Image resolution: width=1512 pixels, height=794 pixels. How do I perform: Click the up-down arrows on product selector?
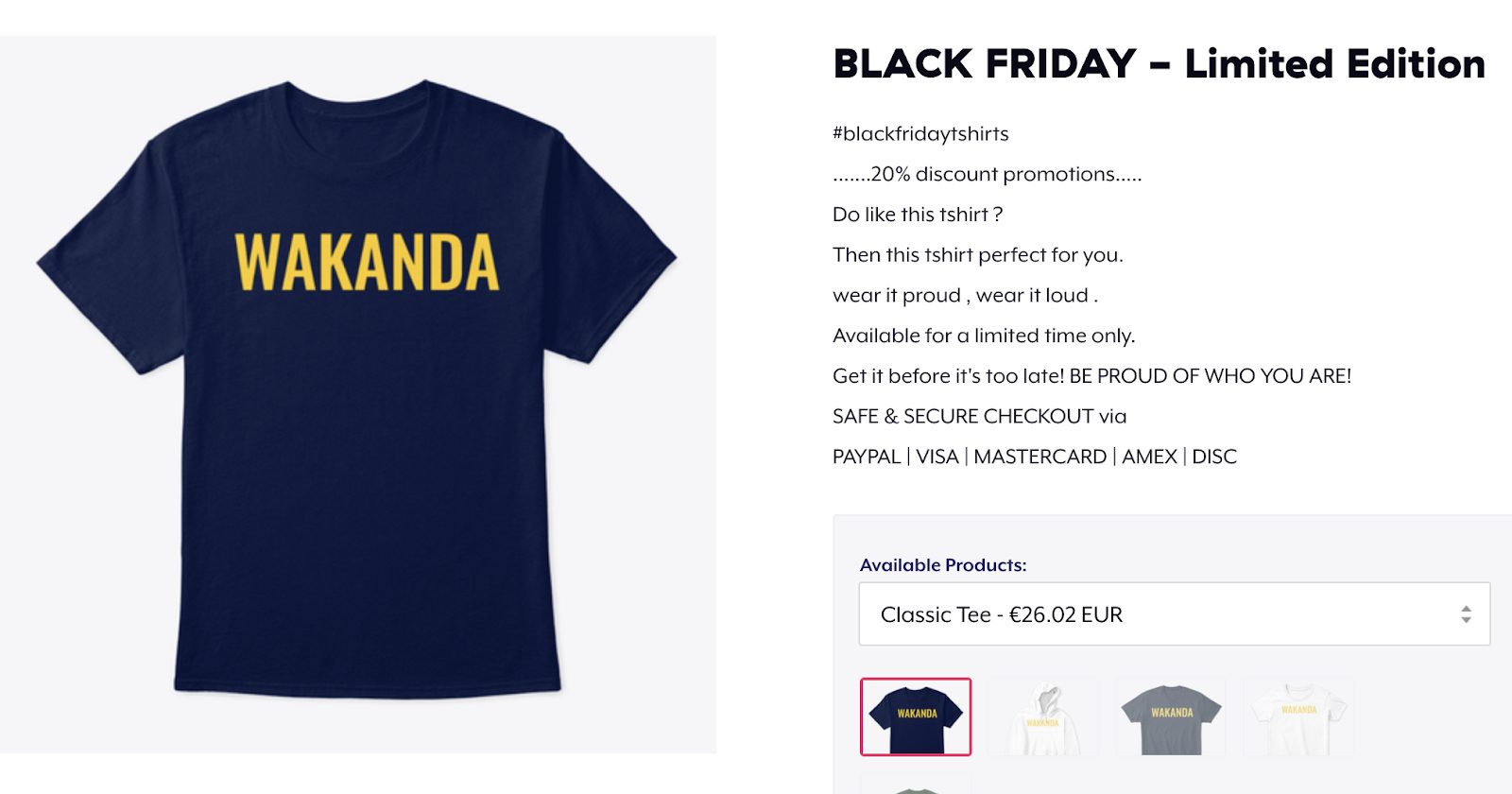[1466, 614]
